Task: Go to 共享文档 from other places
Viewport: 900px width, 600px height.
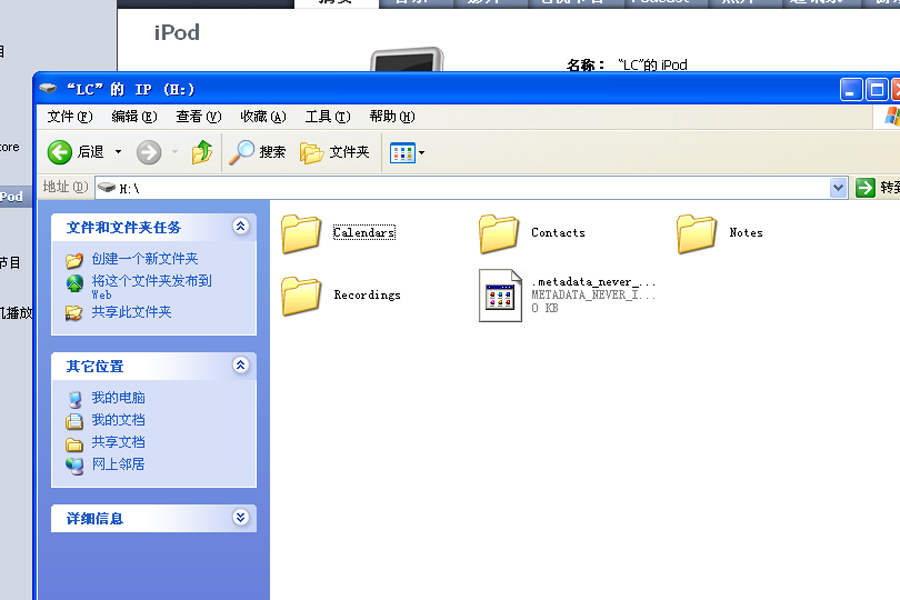Action: [118, 442]
